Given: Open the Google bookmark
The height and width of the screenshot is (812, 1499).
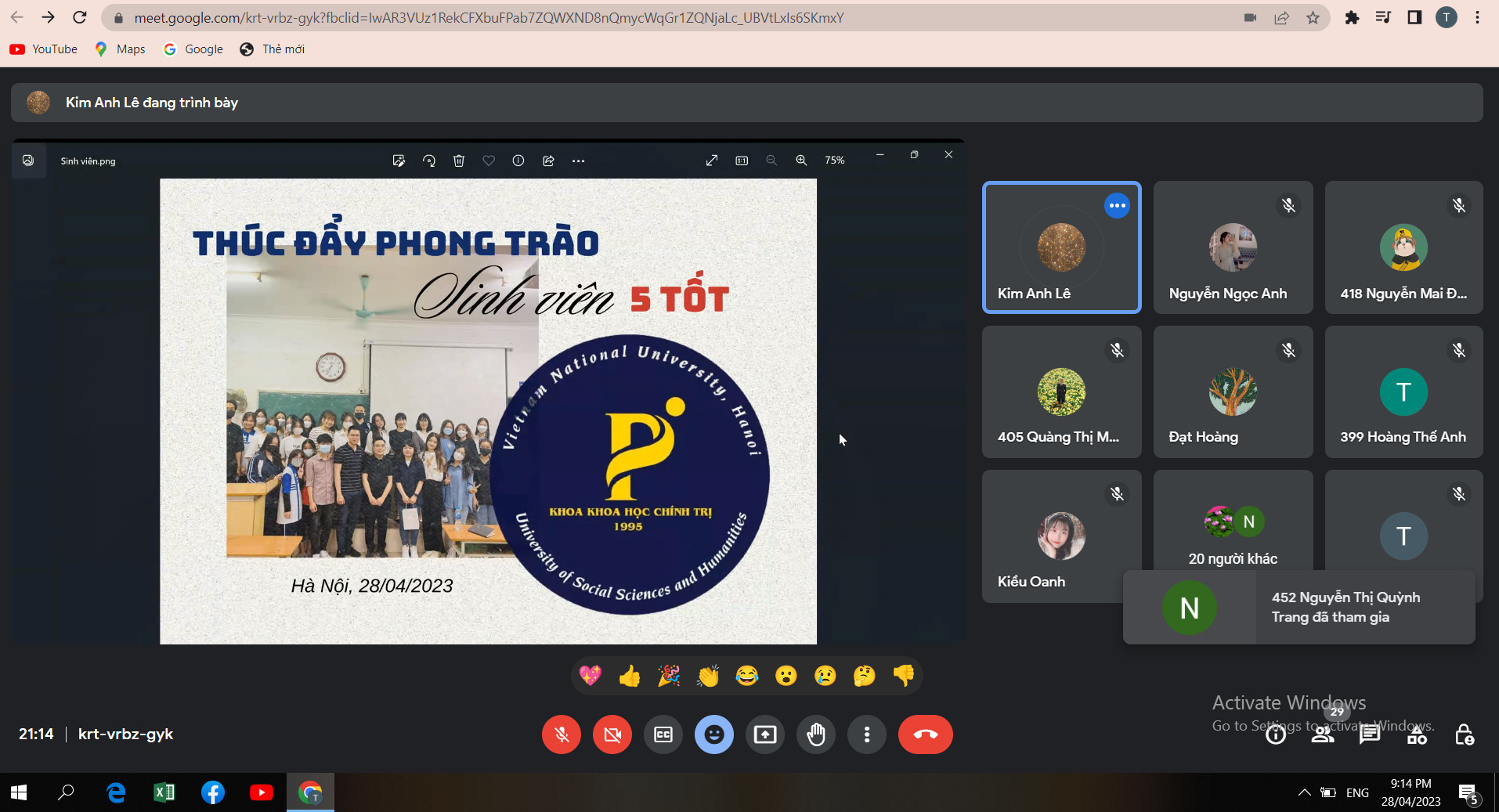Looking at the screenshot, I should [x=193, y=49].
